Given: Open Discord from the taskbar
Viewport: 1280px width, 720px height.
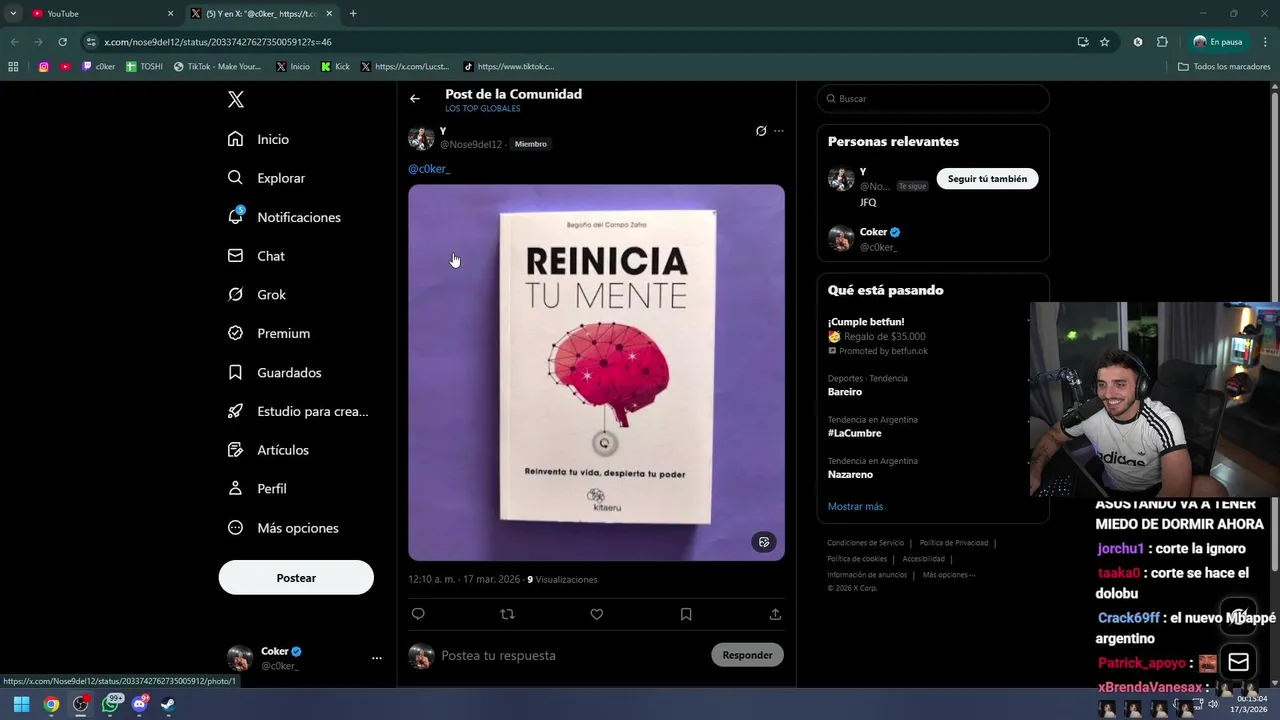Looking at the screenshot, I should (x=139, y=704).
